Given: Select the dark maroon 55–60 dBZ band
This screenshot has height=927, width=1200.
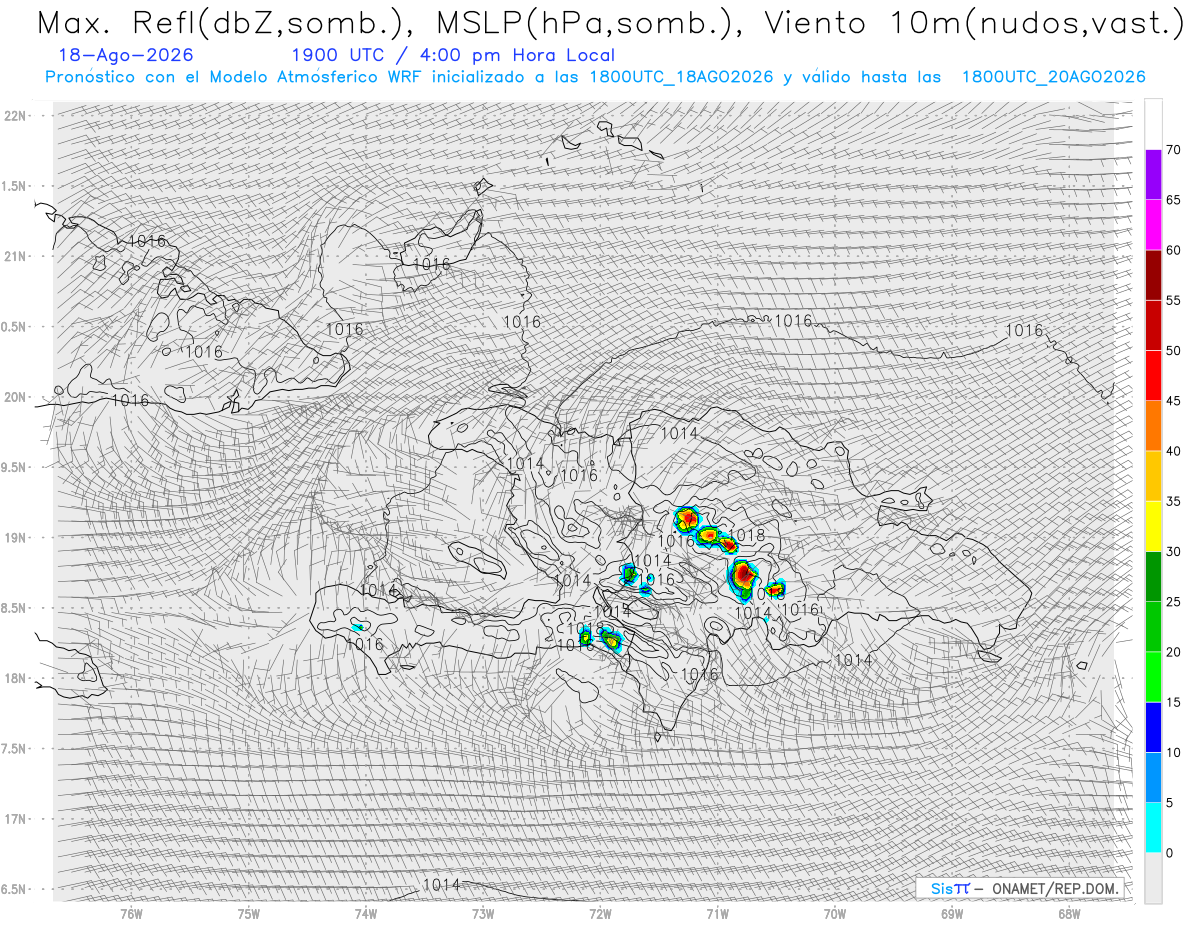Looking at the screenshot, I should [x=1153, y=275].
